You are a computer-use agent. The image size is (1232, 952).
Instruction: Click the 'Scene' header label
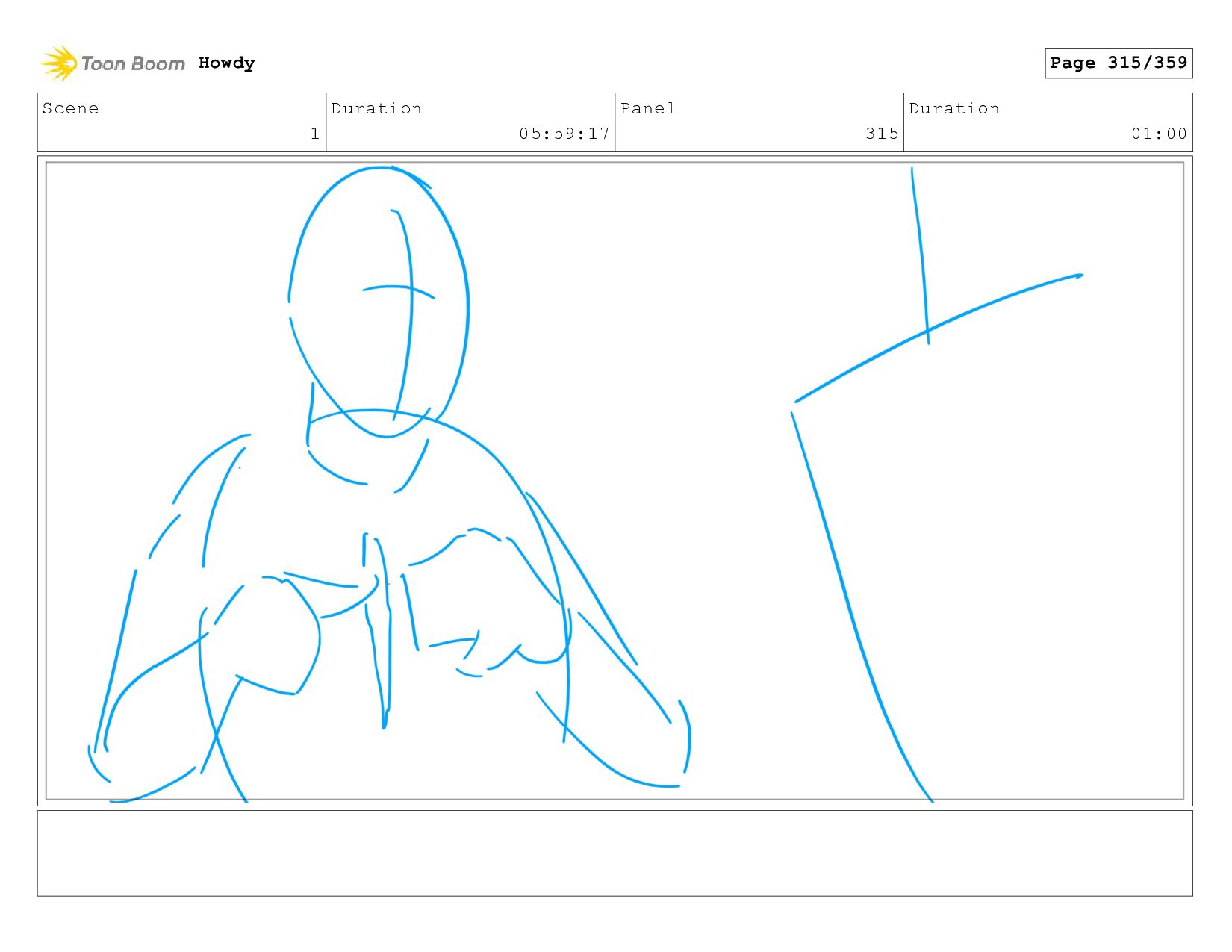pos(70,108)
